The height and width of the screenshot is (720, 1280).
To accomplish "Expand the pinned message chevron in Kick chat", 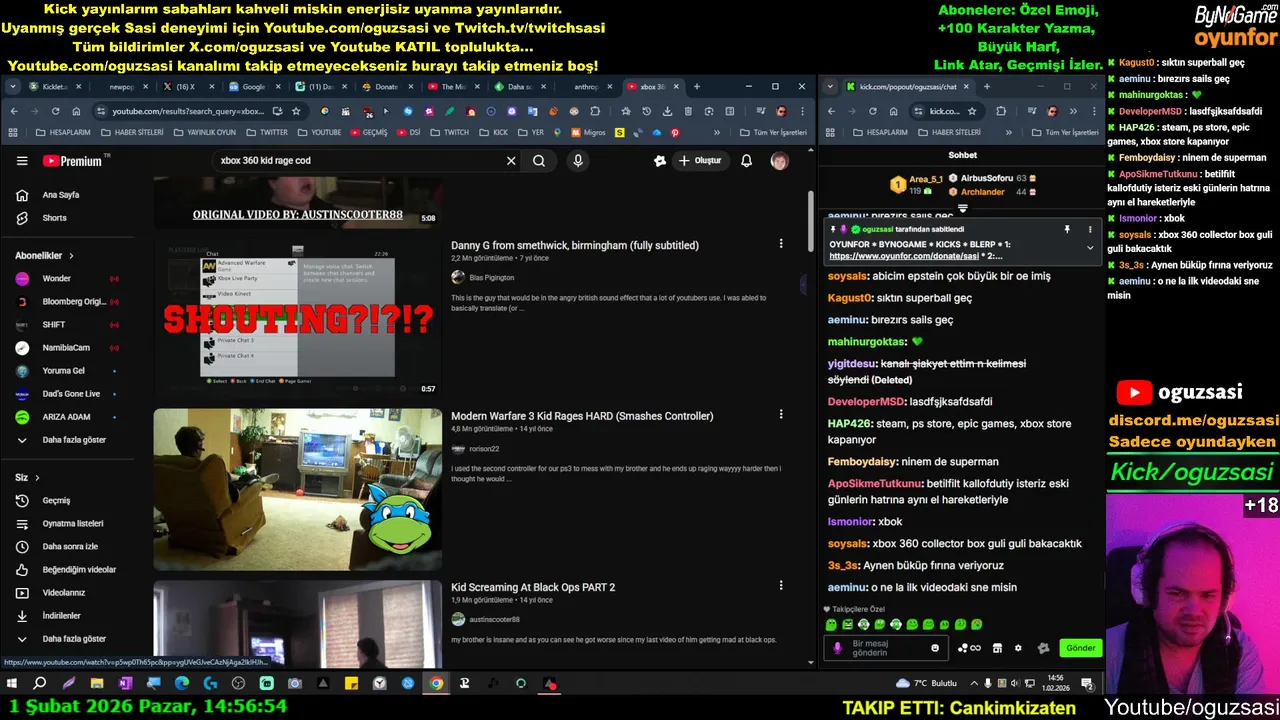I will point(1090,247).
